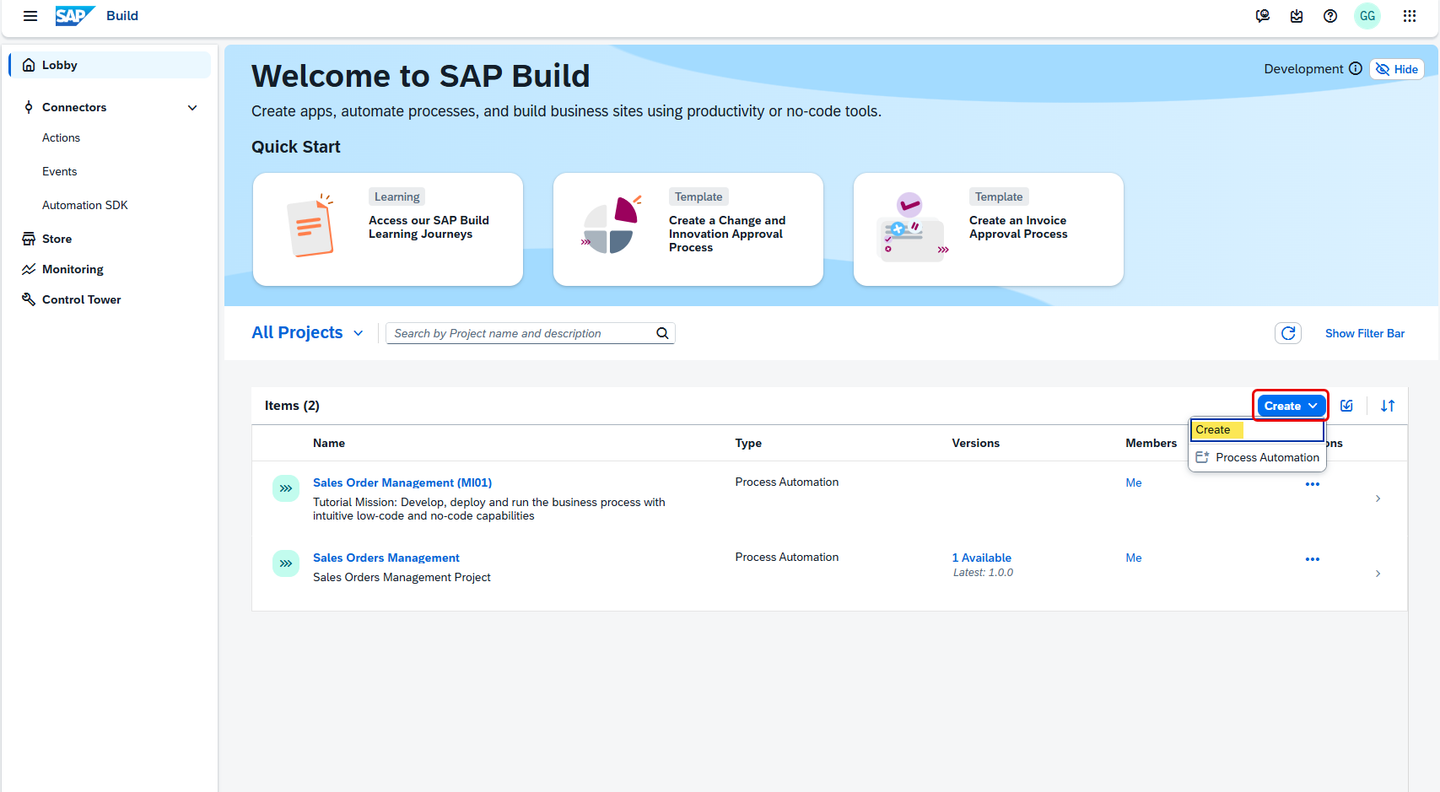
Task: Select Process Automation from Create menu
Action: pos(1257,457)
